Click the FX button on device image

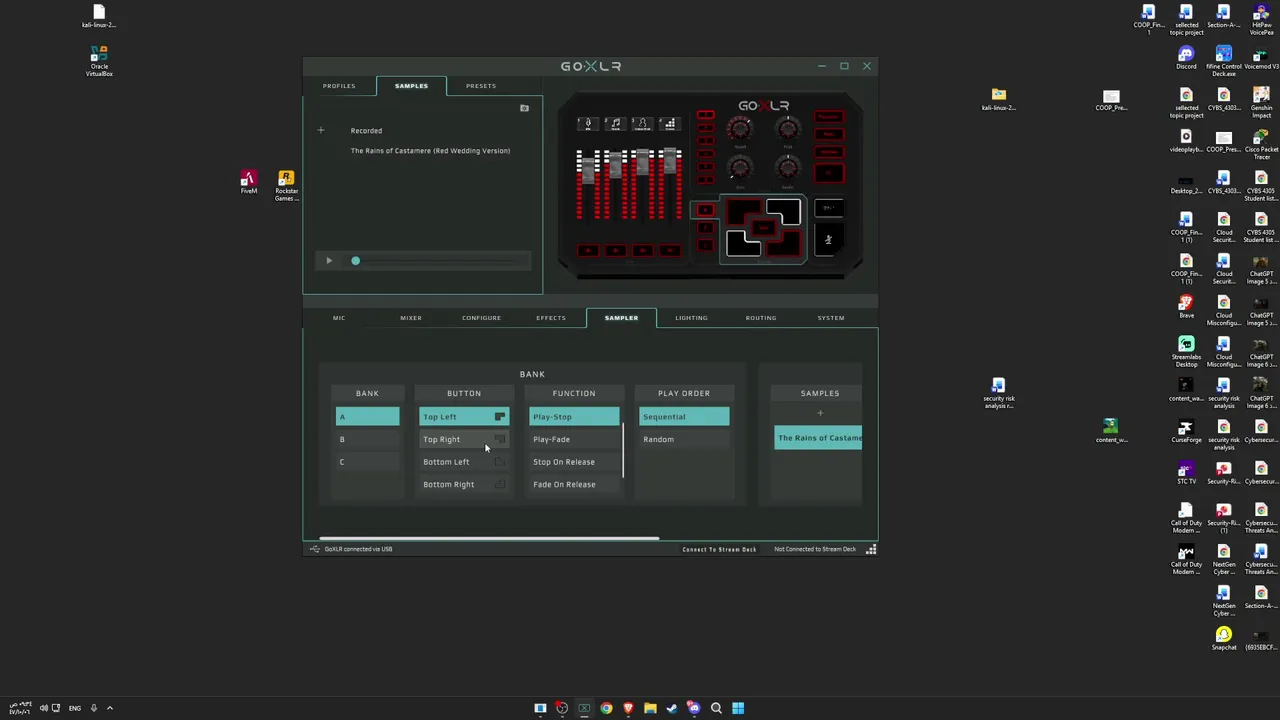pyautogui.click(x=829, y=173)
